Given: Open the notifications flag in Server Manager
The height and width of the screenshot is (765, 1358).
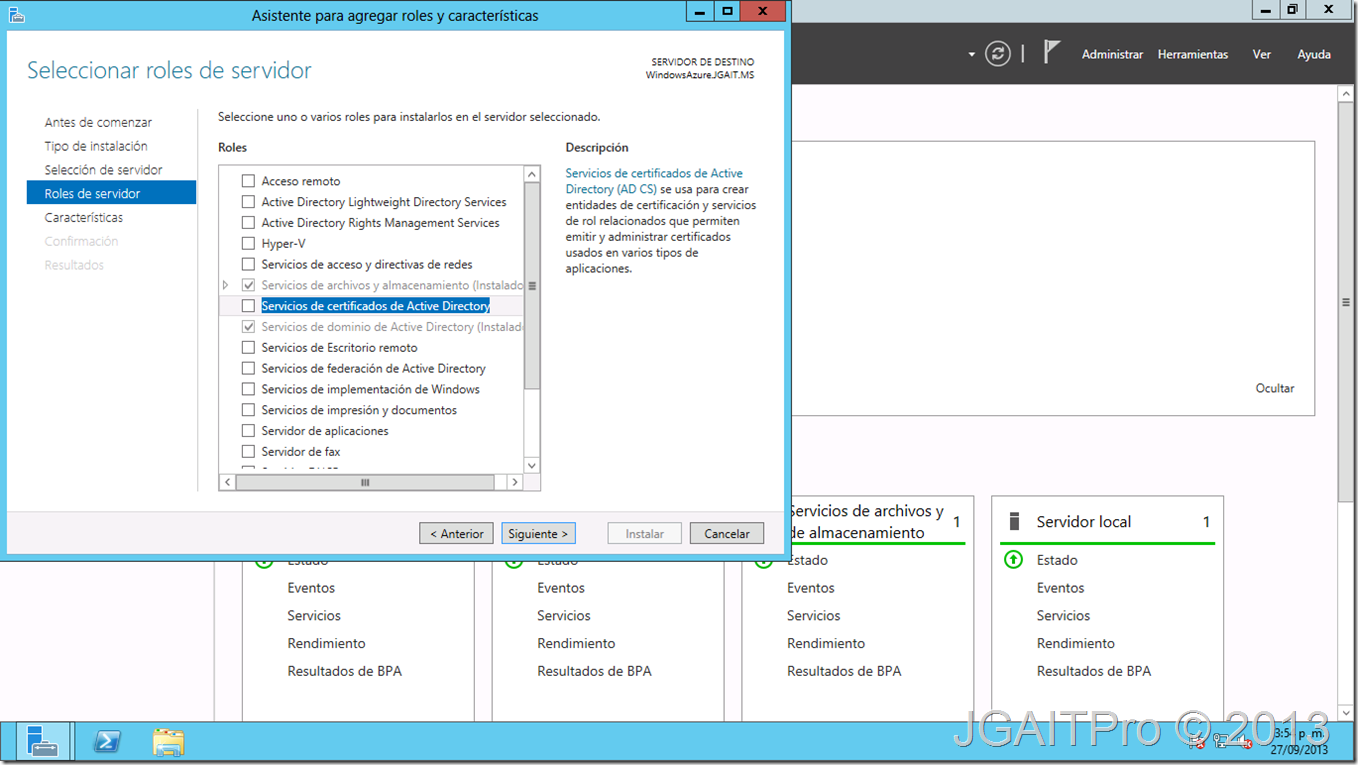Looking at the screenshot, I should [x=1051, y=52].
